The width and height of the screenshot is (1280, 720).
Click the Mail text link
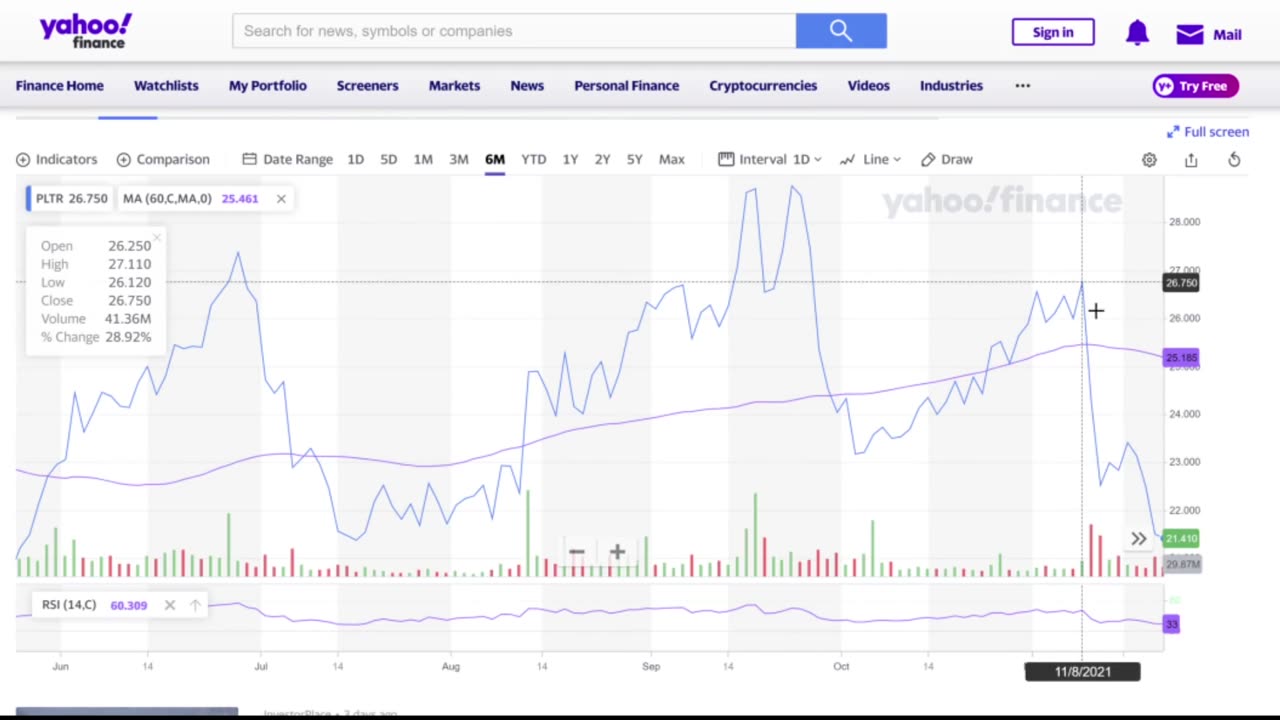[x=1227, y=34]
